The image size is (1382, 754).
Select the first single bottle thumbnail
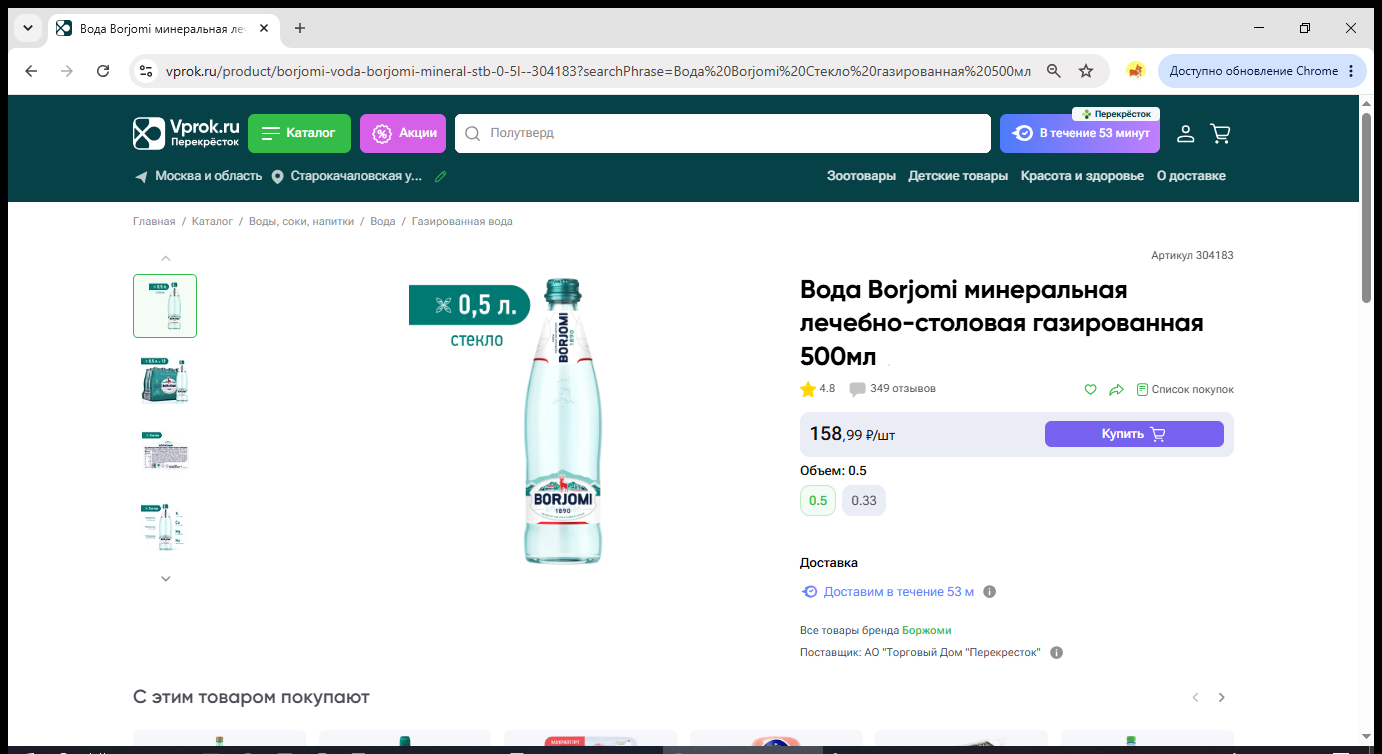click(165, 306)
